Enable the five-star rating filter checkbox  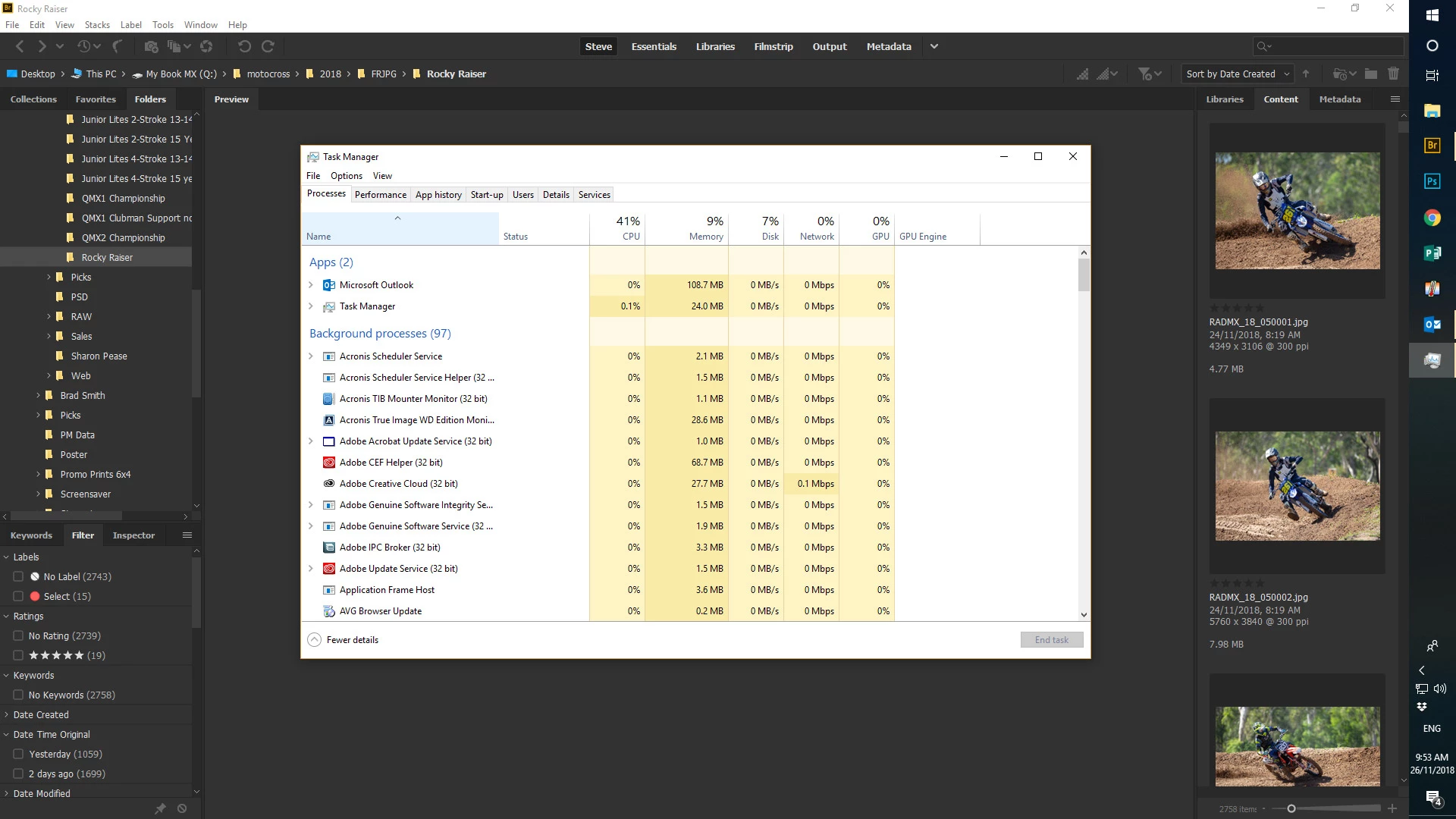point(18,655)
